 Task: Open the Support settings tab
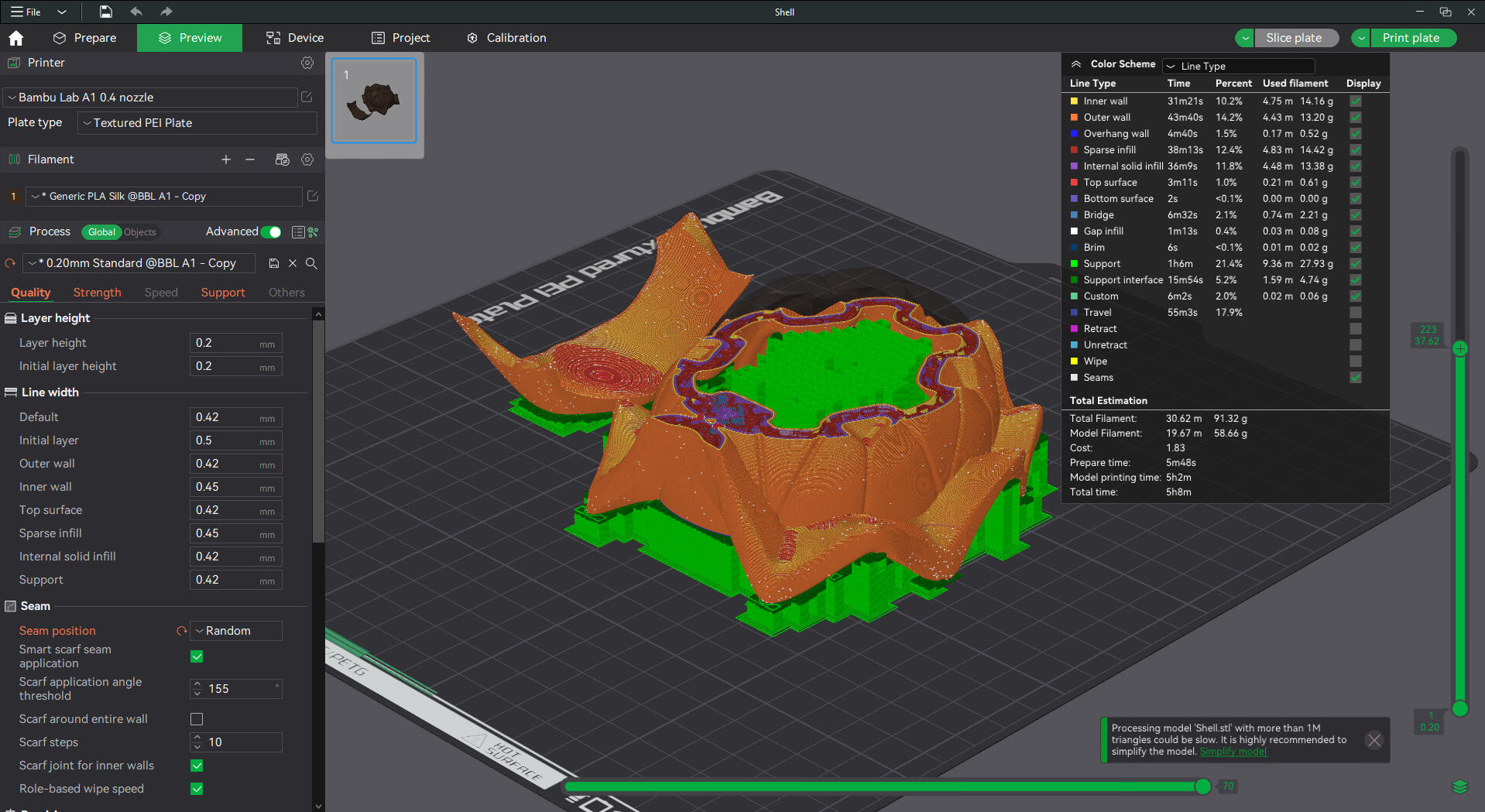(x=223, y=293)
